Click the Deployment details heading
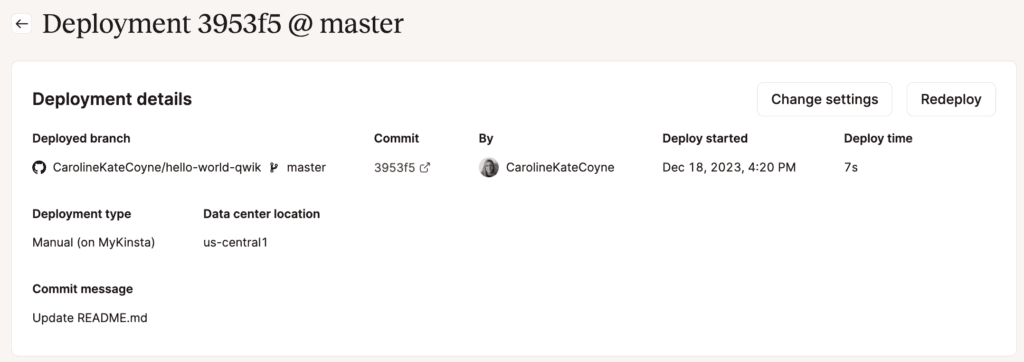The height and width of the screenshot is (362, 1024). point(112,99)
